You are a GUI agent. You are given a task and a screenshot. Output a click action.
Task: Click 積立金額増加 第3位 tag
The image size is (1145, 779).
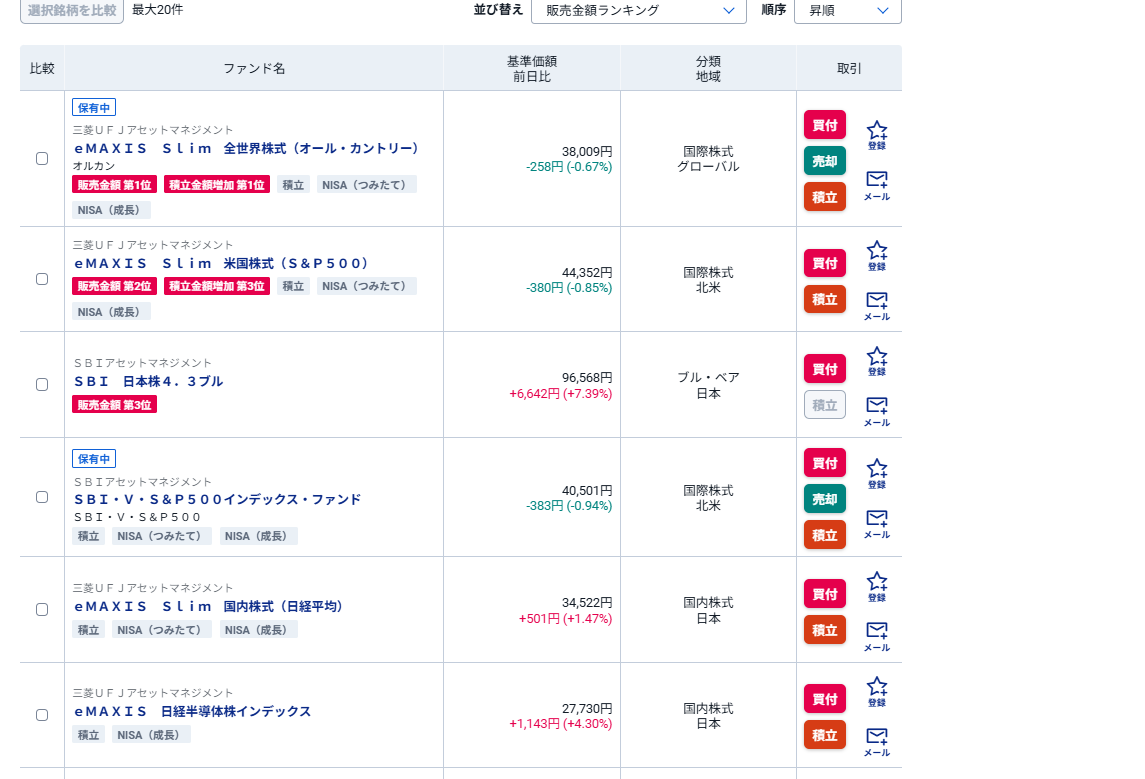(x=217, y=286)
